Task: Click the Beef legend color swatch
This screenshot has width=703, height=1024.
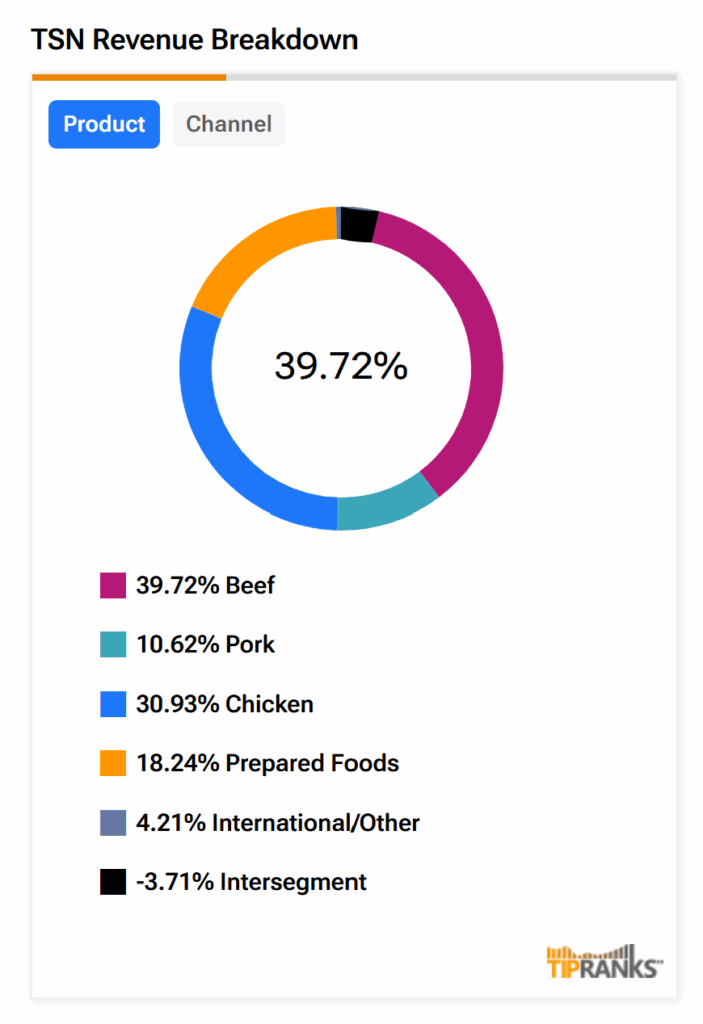Action: tap(113, 585)
